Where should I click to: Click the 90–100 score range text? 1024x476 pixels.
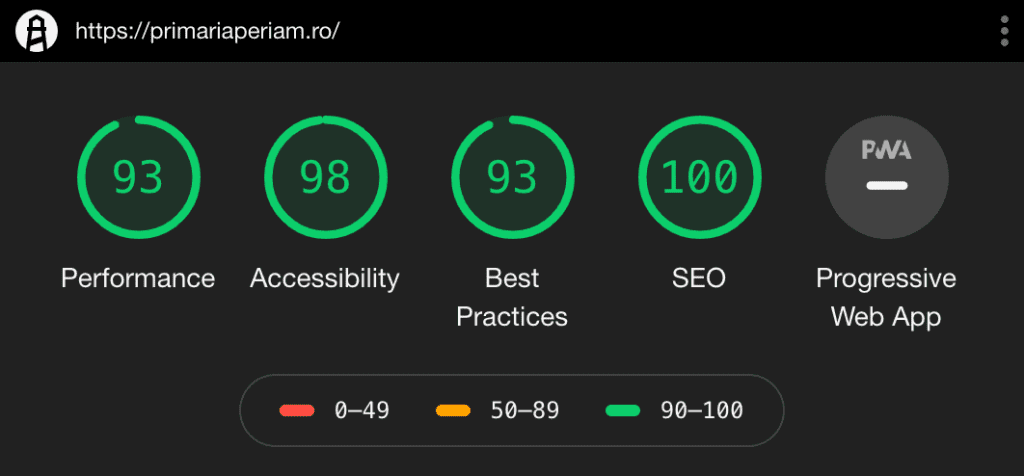pos(702,410)
